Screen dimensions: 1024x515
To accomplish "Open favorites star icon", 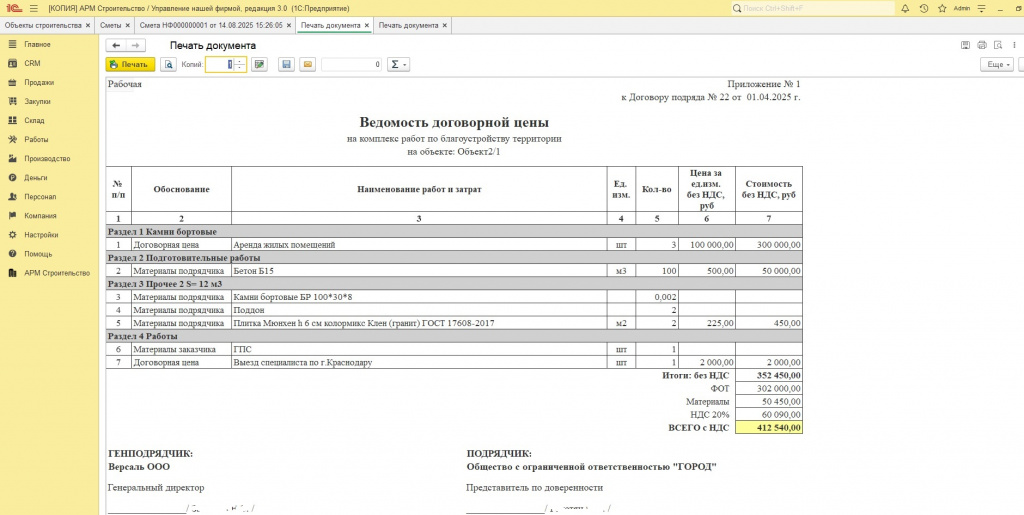I will 941,8.
